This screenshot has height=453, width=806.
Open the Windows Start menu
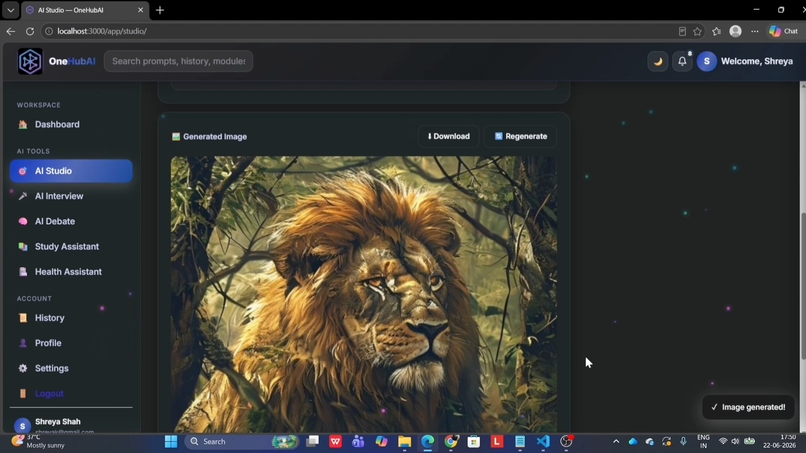point(171,442)
